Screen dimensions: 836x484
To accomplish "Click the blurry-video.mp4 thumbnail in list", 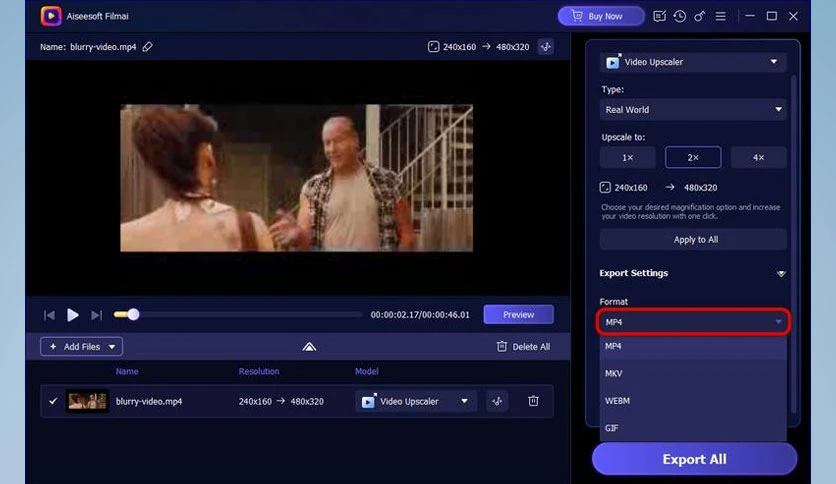I will (x=87, y=401).
